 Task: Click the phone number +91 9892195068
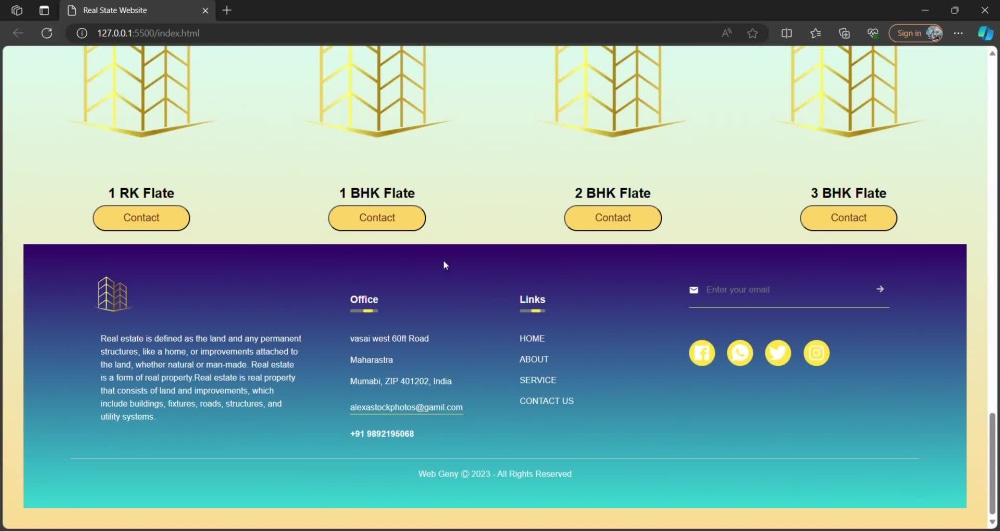click(382, 434)
